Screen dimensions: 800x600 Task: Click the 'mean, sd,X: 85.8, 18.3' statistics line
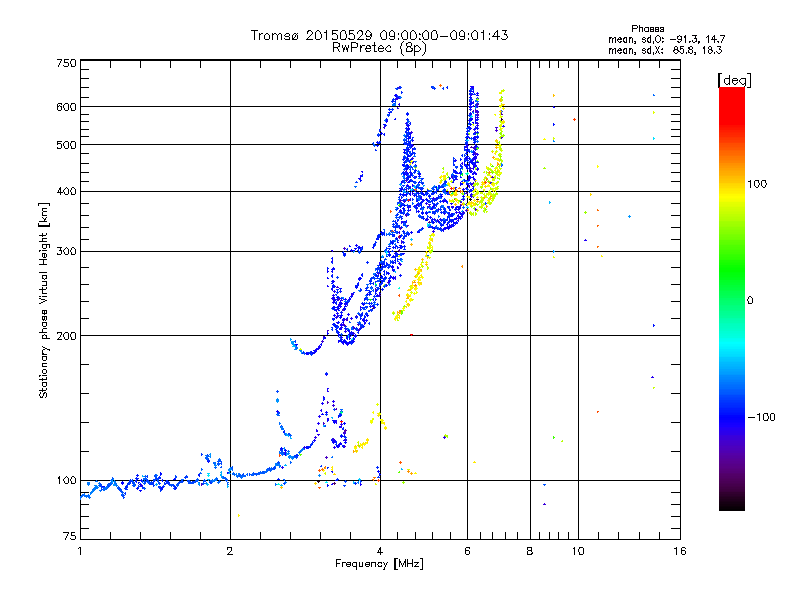(x=665, y=50)
